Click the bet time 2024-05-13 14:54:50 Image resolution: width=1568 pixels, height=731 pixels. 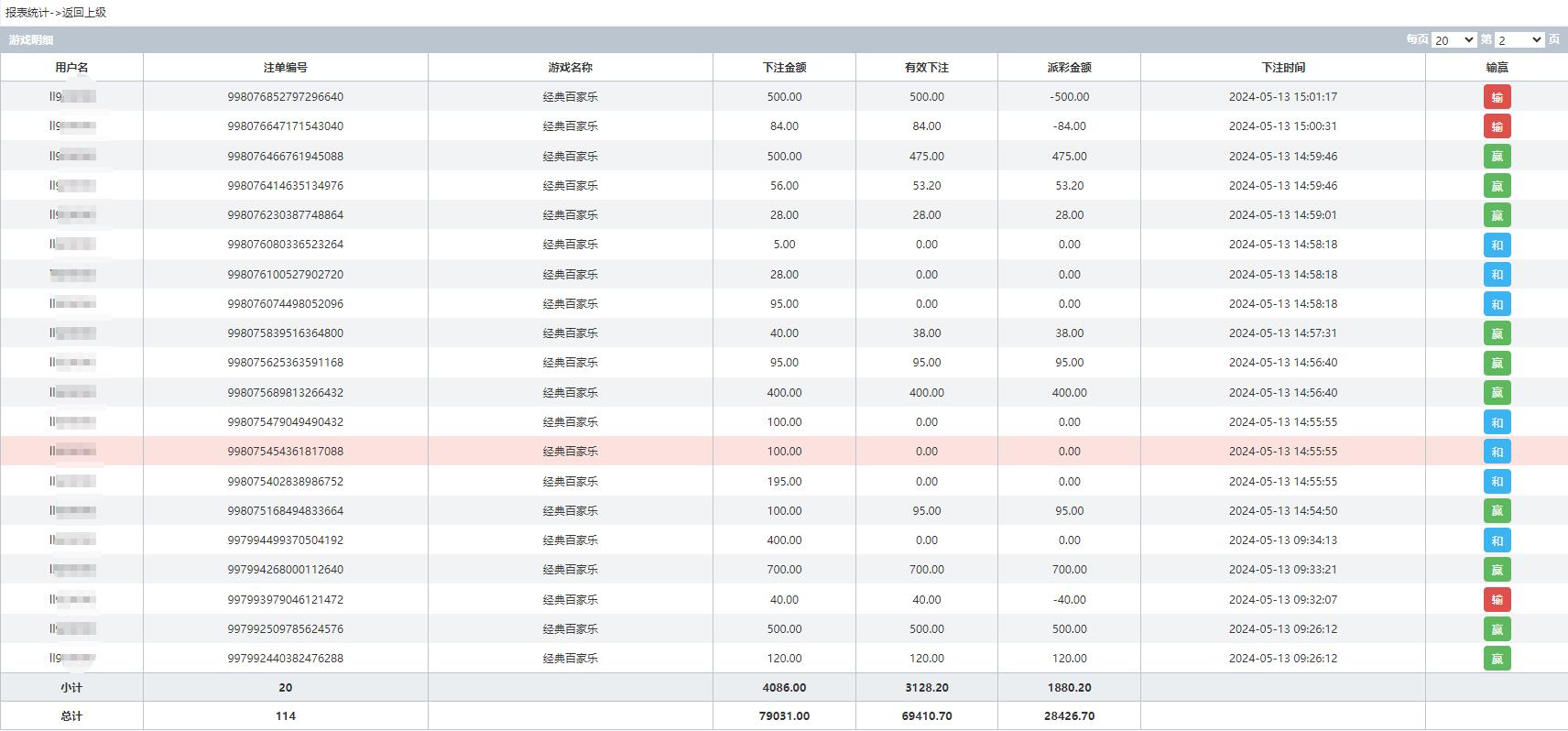(x=1283, y=511)
